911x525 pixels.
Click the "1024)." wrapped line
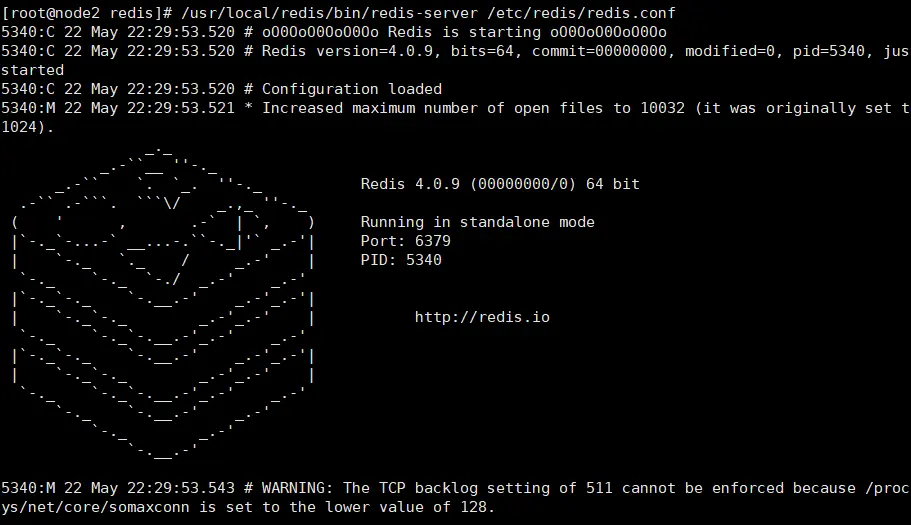[27, 127]
